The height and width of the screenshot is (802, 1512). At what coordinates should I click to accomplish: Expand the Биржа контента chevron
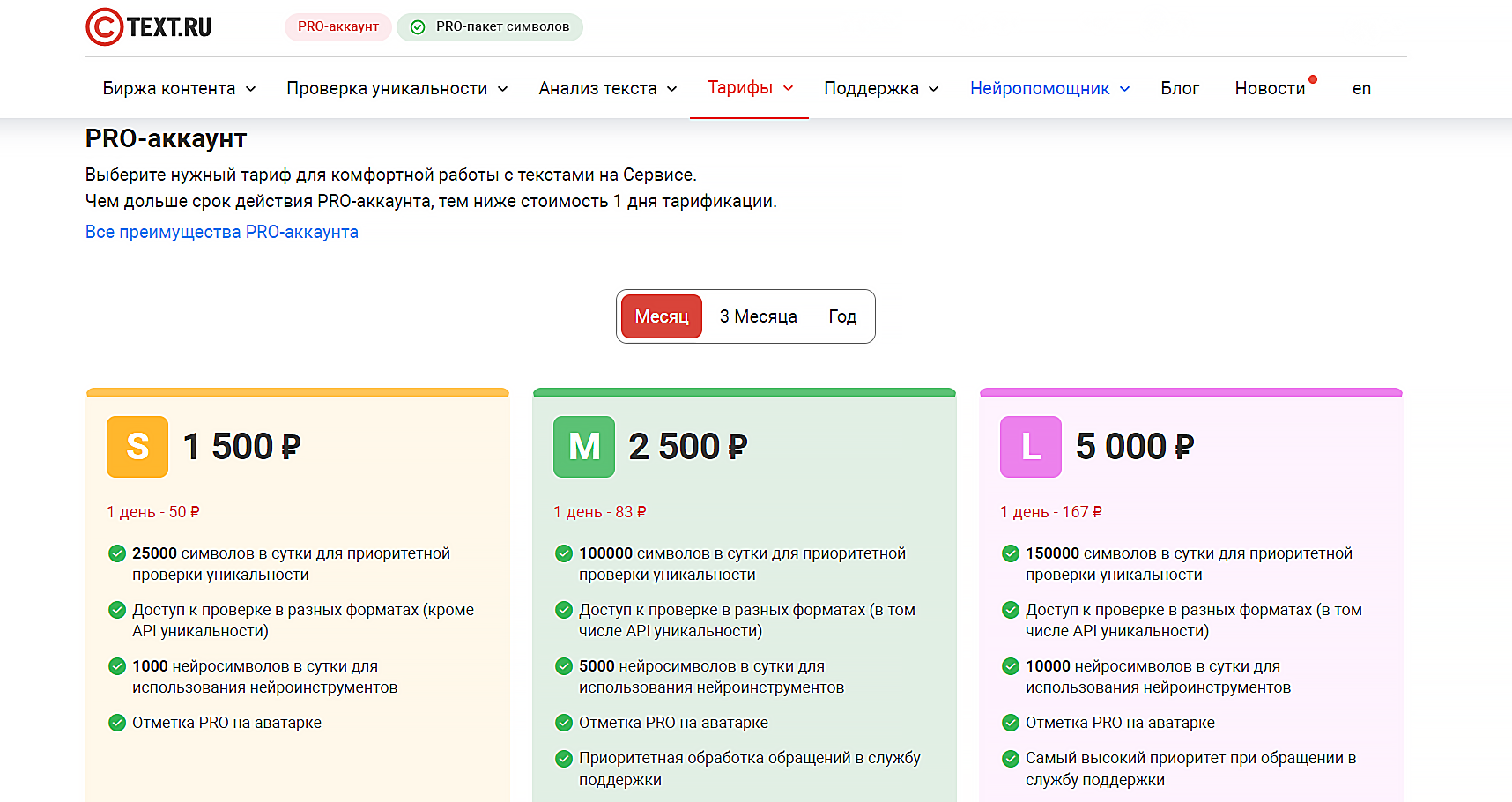[250, 89]
